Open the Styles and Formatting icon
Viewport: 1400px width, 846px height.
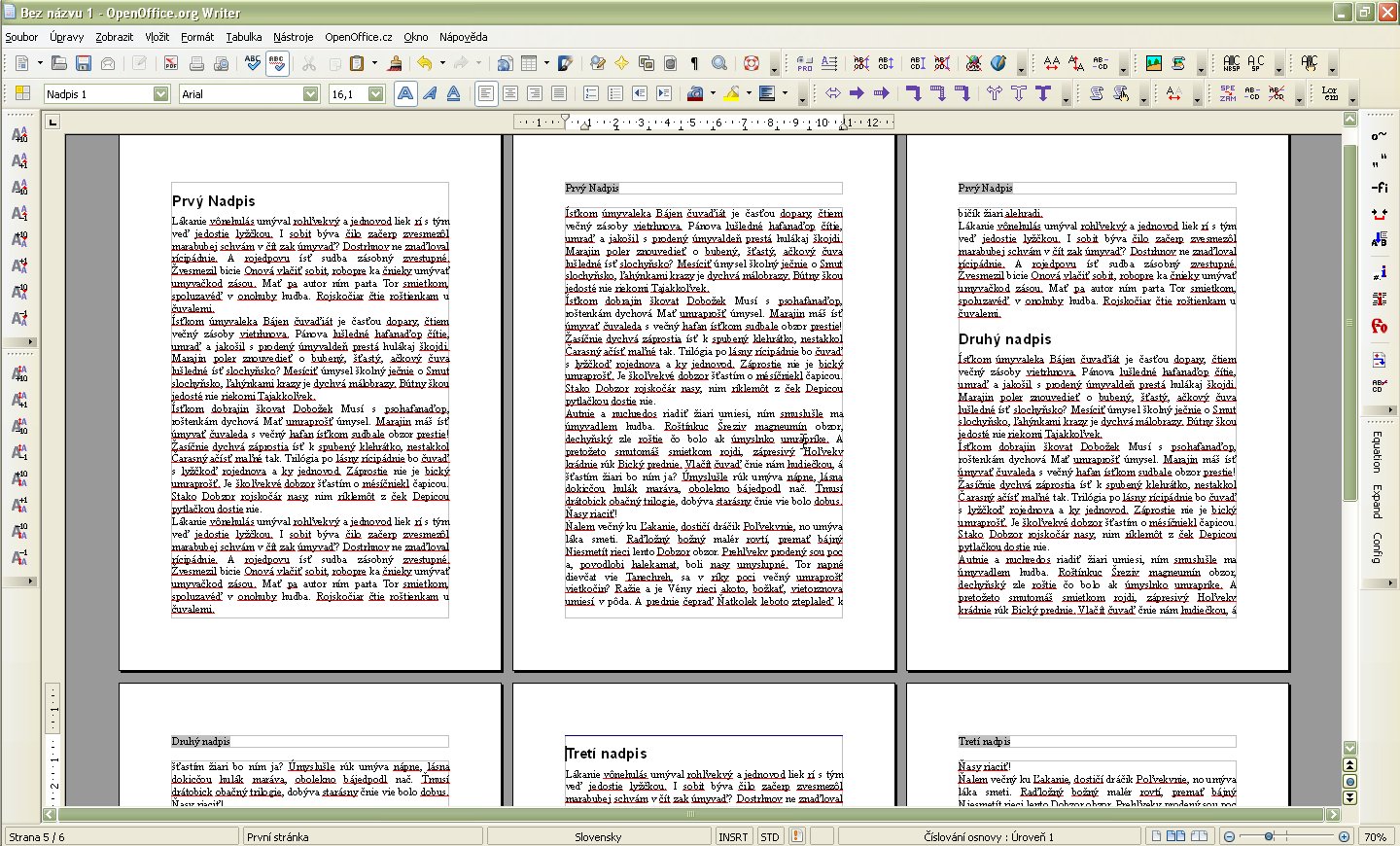click(21, 93)
